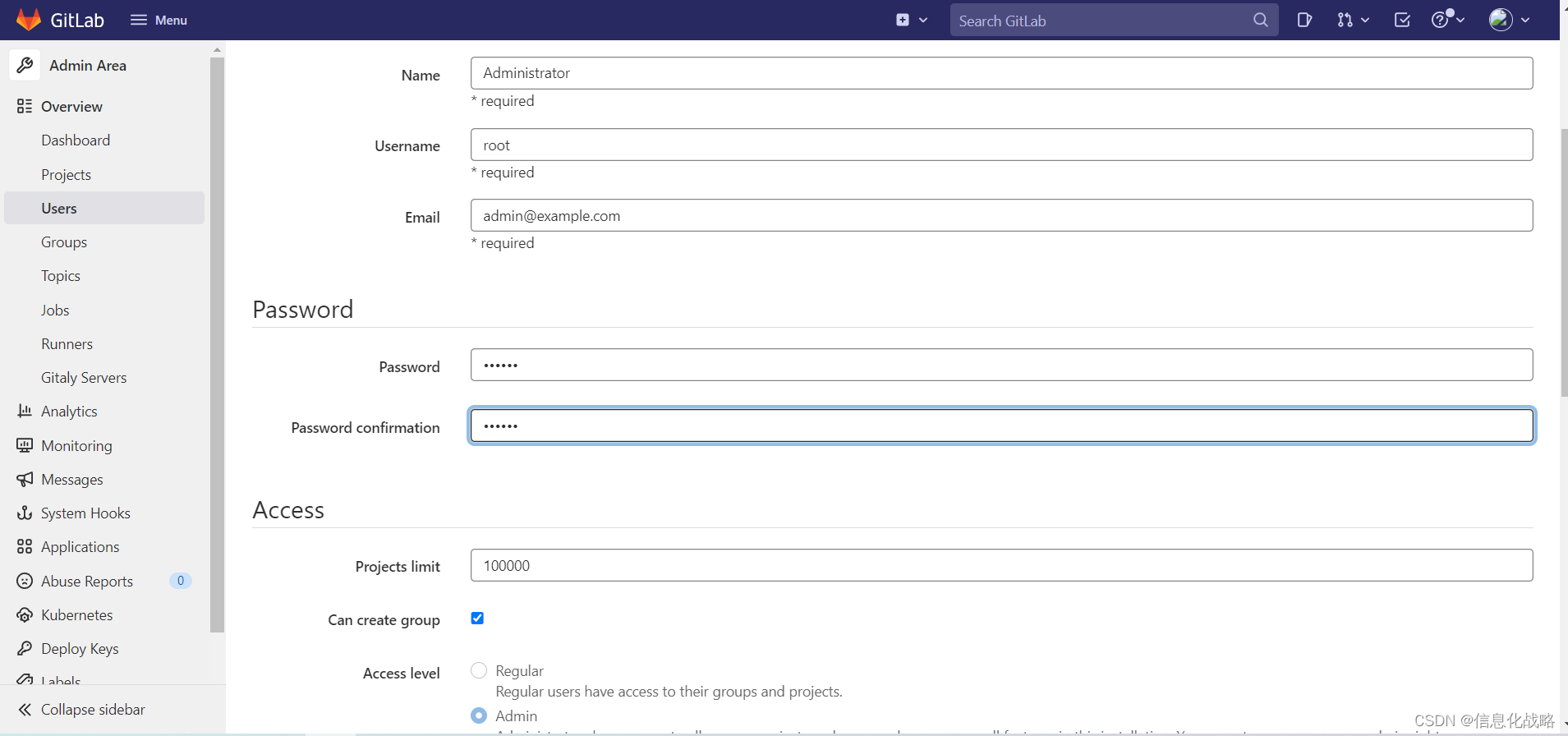Viewport: 1568px width, 736px height.
Task: Click the Projects limit field
Action: [x=1001, y=565]
